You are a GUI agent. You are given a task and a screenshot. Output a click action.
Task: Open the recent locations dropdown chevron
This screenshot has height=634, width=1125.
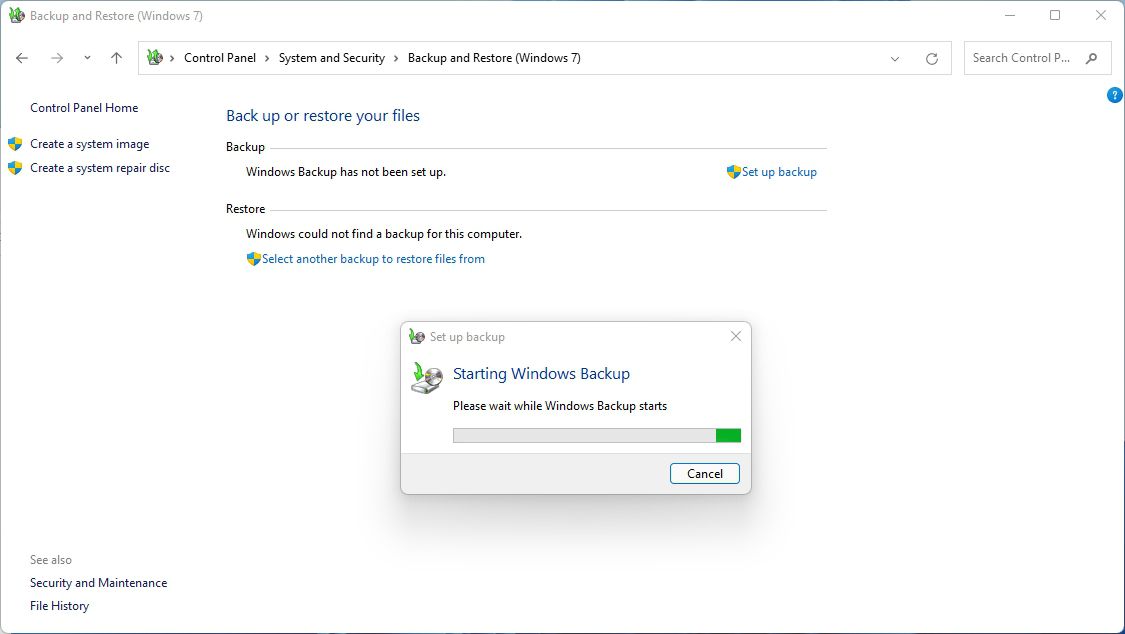click(x=87, y=58)
